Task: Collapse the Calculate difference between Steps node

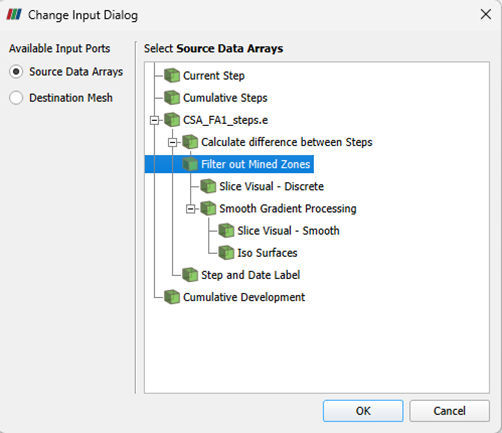Action: pos(172,142)
